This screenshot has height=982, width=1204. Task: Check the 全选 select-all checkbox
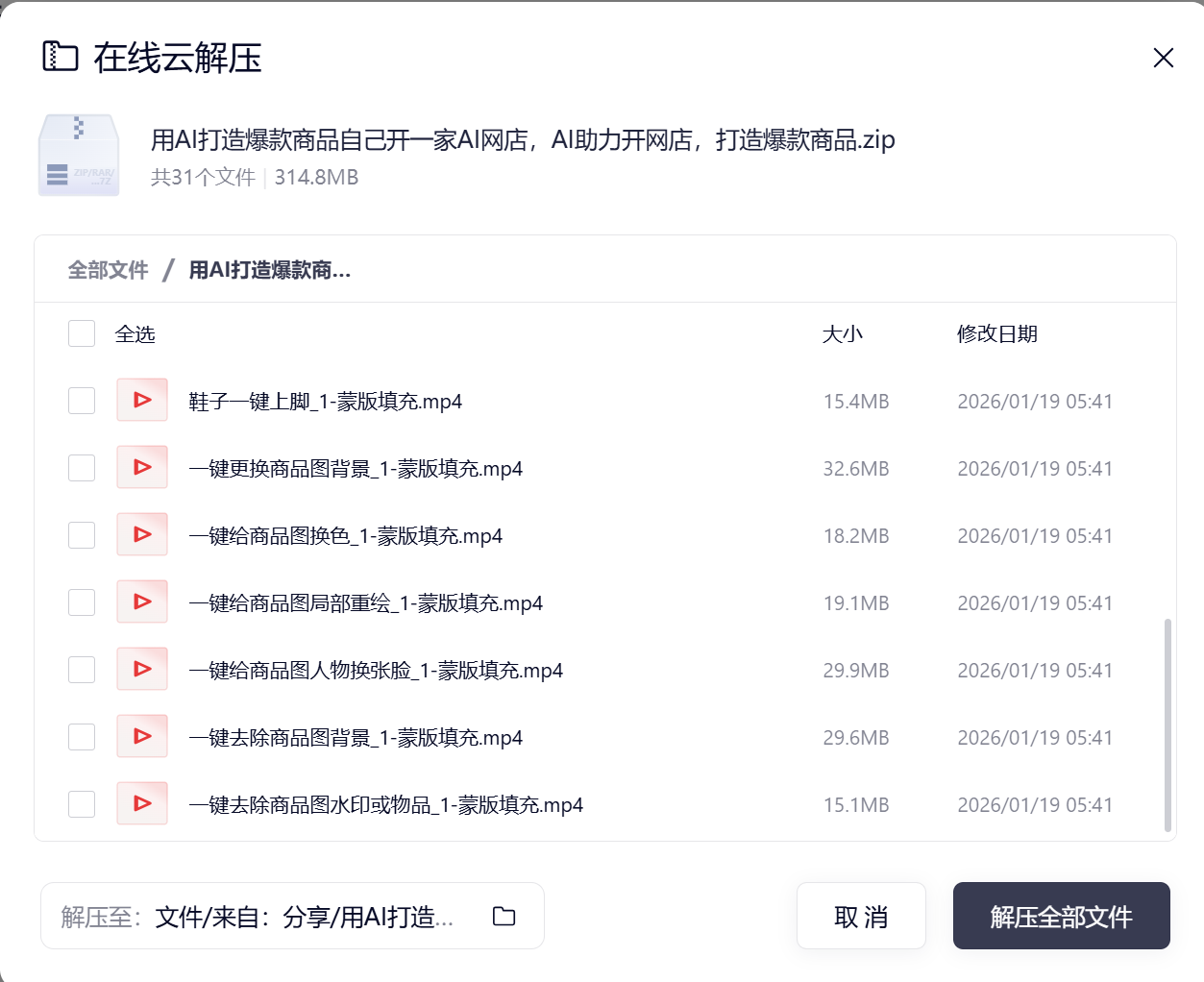(x=82, y=333)
